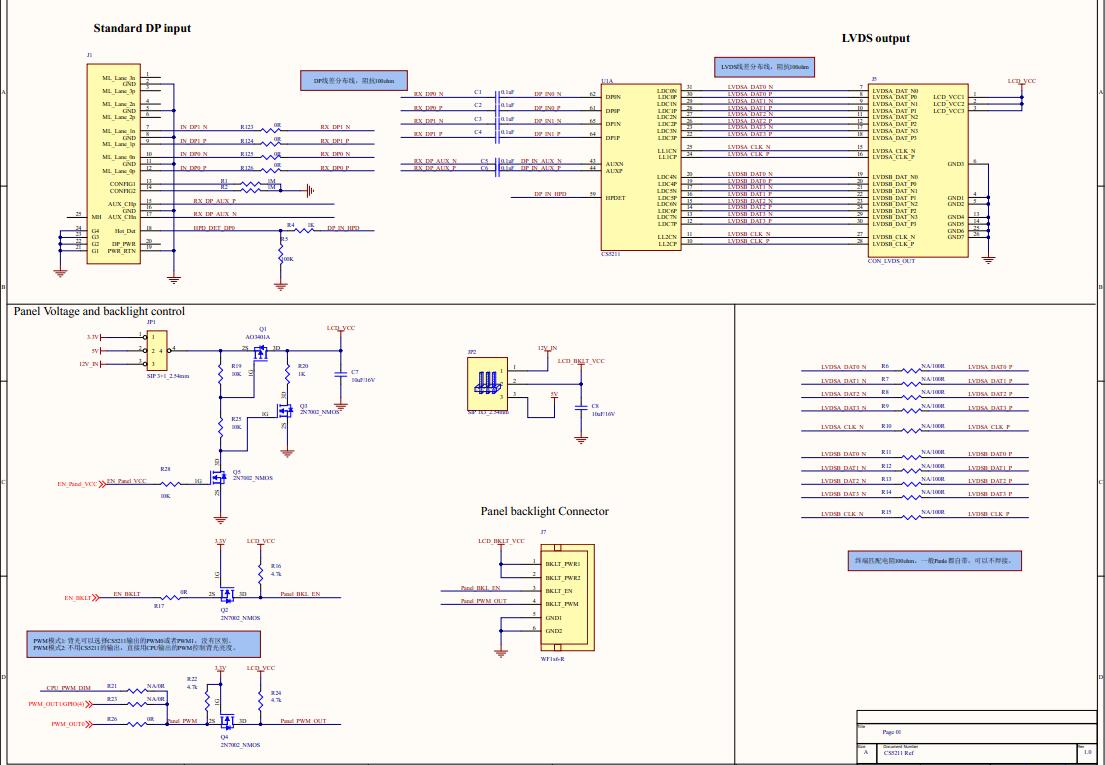Select the CON_LVDS_OUT J5 connector
Image resolution: width=1105 pixels, height=765 pixels.
pos(916,170)
